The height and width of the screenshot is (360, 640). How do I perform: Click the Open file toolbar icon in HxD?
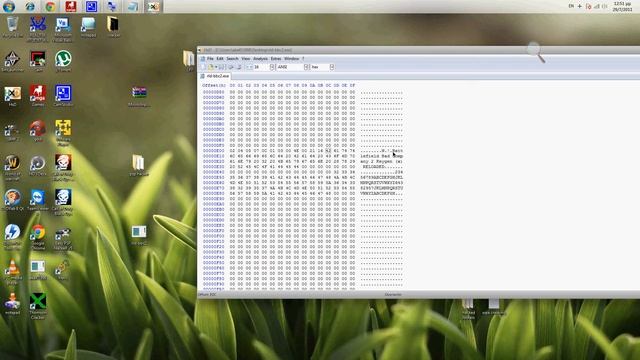click(x=211, y=67)
